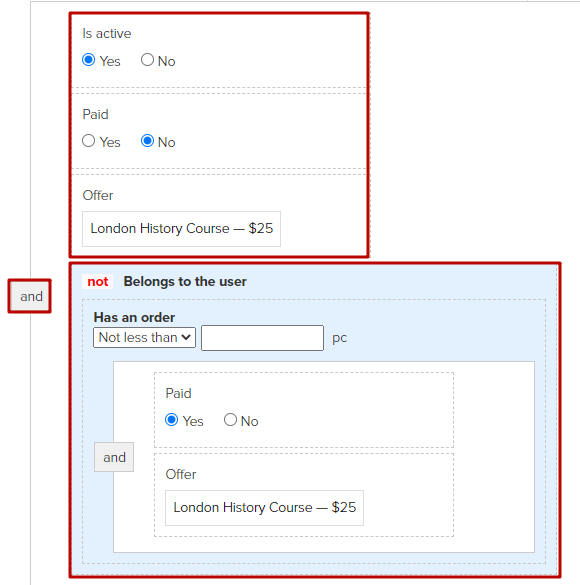Image resolution: width=580 pixels, height=585 pixels.
Task: Click the order quantity input field
Action: [262, 338]
